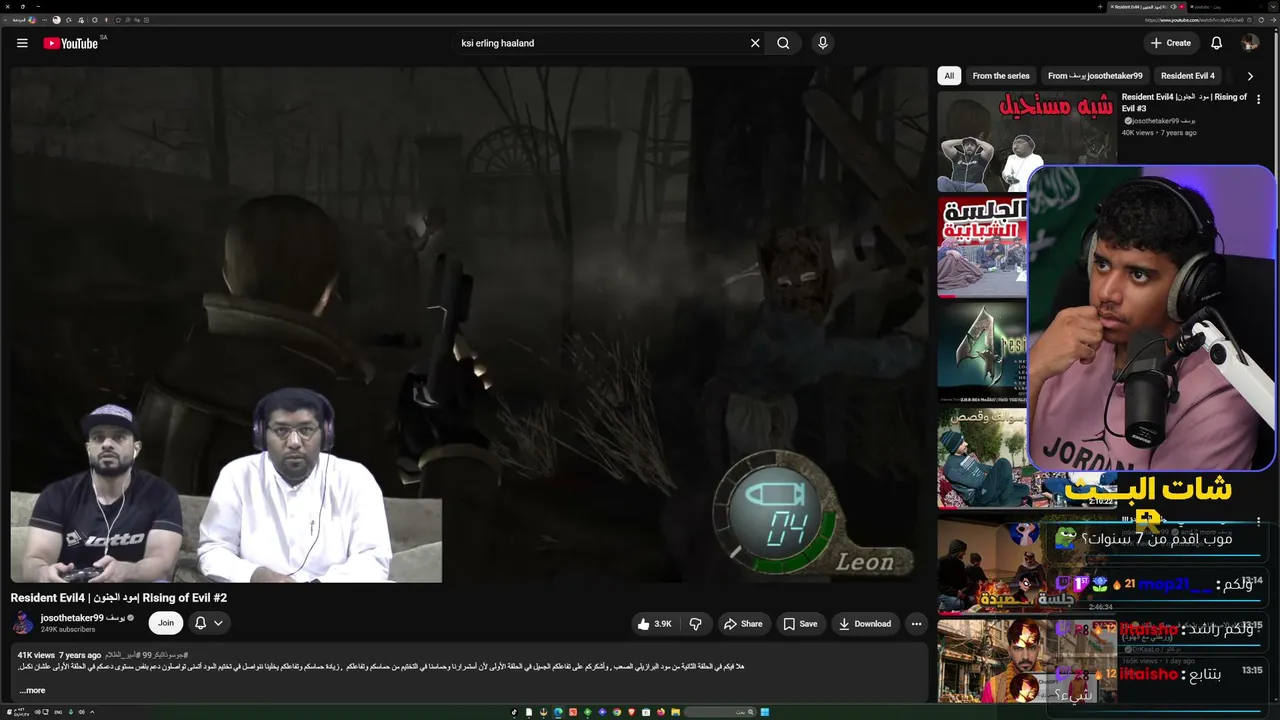Open the YouTube guide hamburger menu

click(x=22, y=43)
